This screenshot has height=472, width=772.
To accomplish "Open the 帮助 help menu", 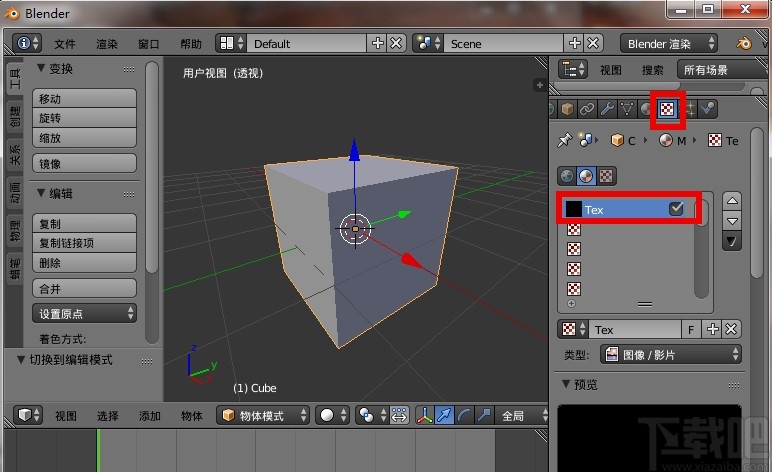I will click(x=191, y=44).
